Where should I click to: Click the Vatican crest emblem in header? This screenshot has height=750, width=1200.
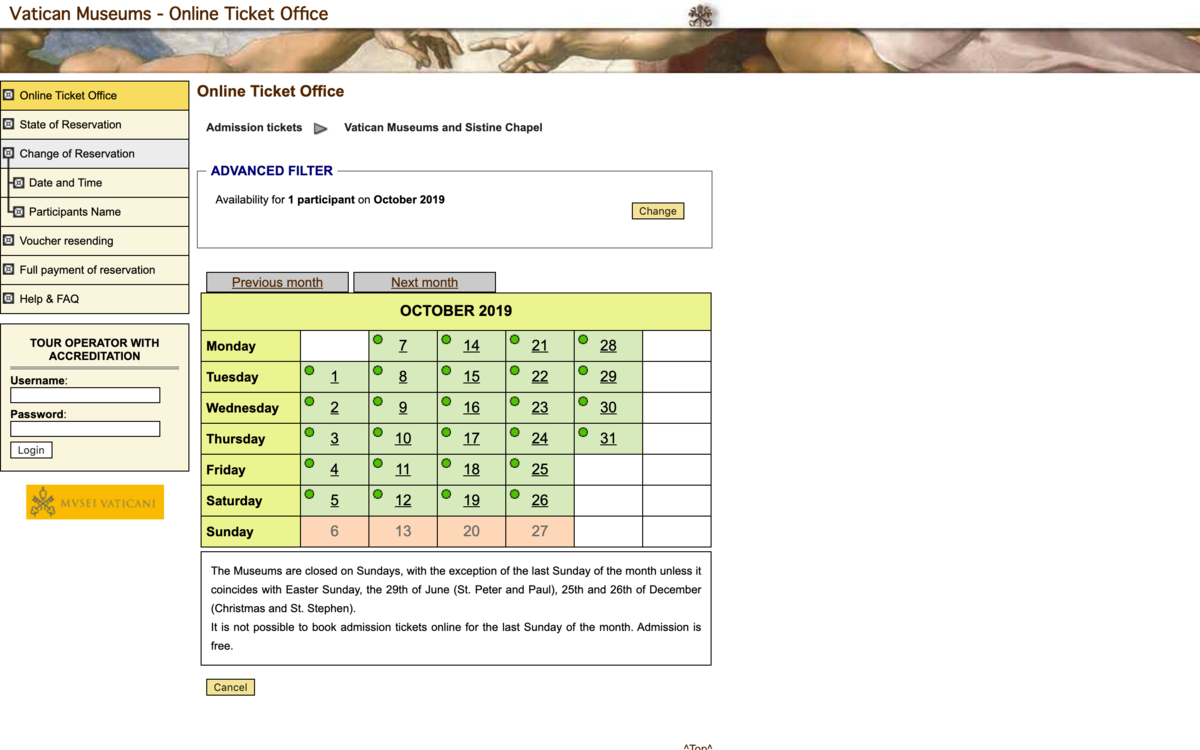702,15
